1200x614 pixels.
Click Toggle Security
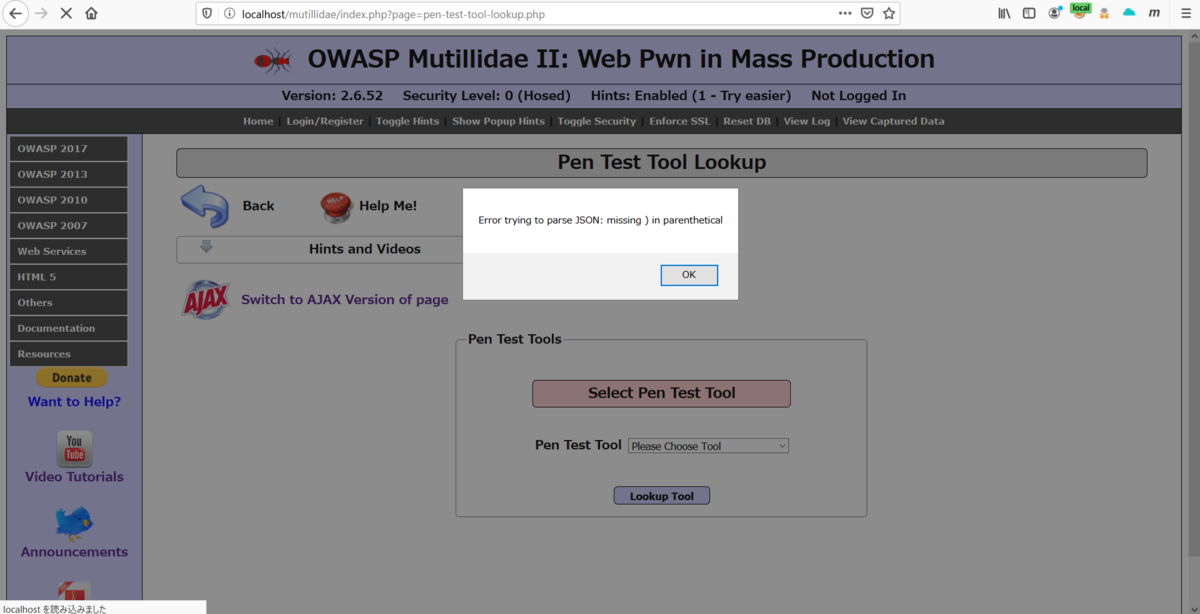[596, 121]
